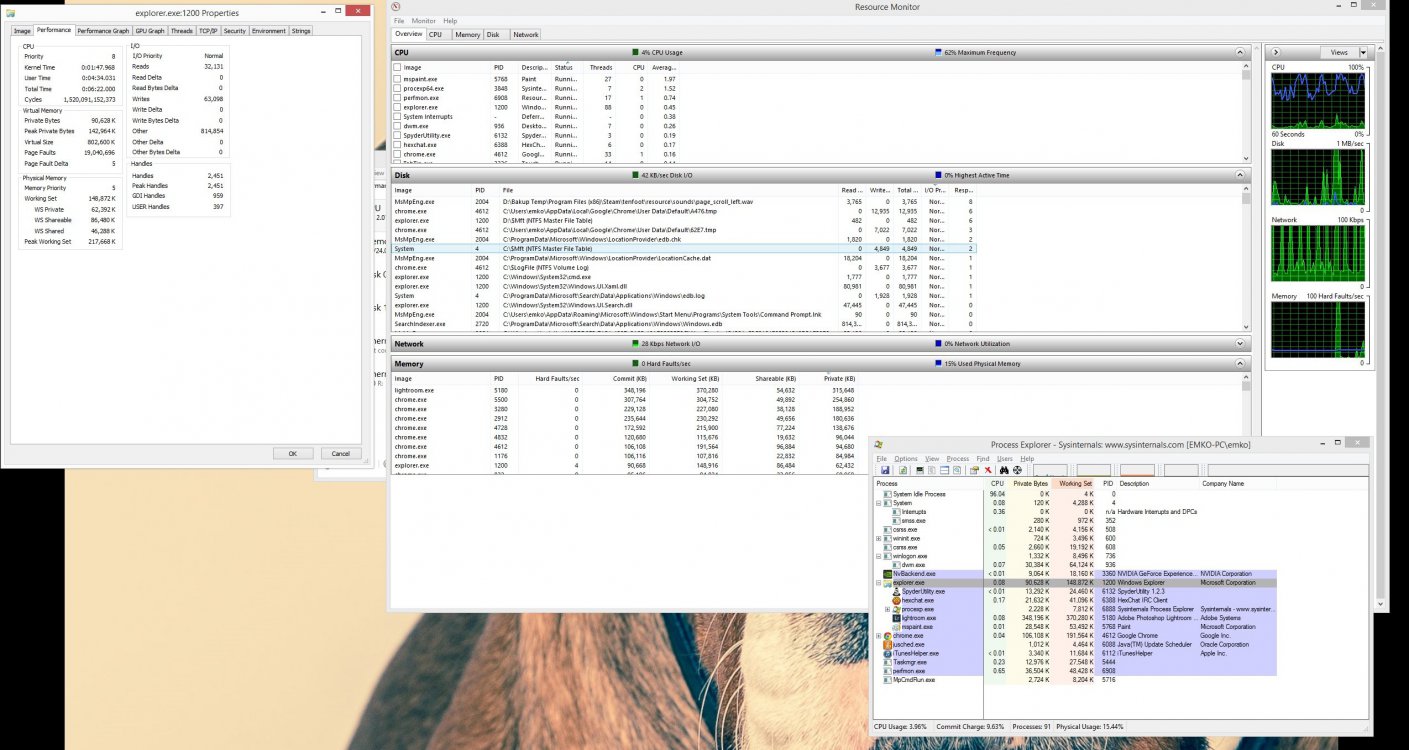This screenshot has height=750, width=1409.
Task: Click the SpyderUtility.exe icon in process tree
Action: point(896,591)
